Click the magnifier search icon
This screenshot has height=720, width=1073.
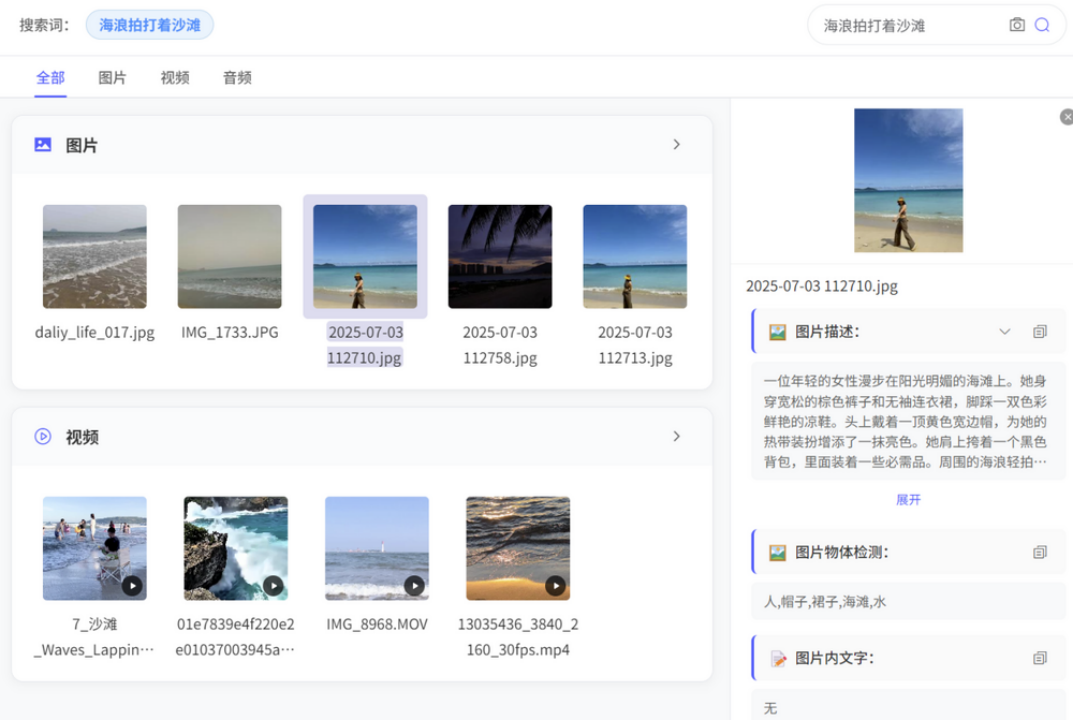click(1042, 25)
